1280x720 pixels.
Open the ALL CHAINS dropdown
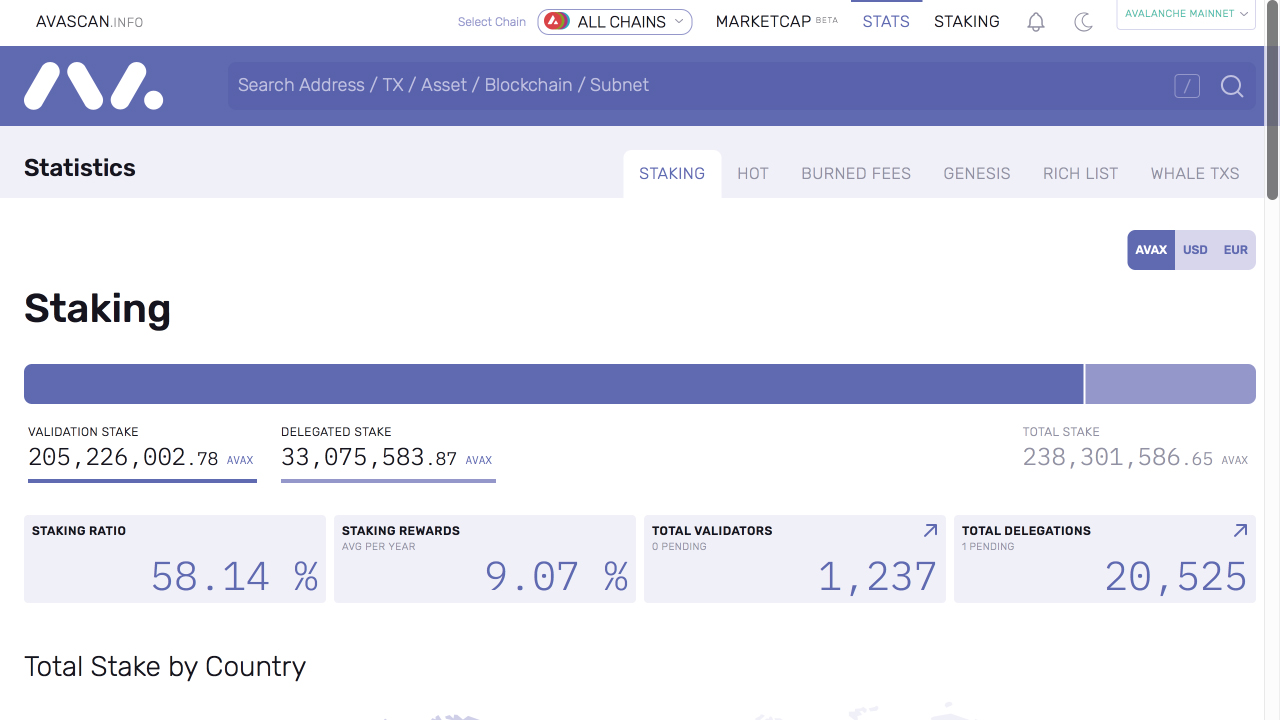pos(615,21)
